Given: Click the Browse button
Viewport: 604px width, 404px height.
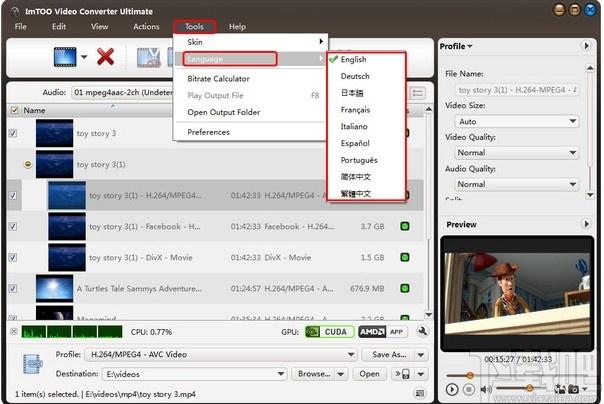Looking at the screenshot, I should (x=314, y=374).
